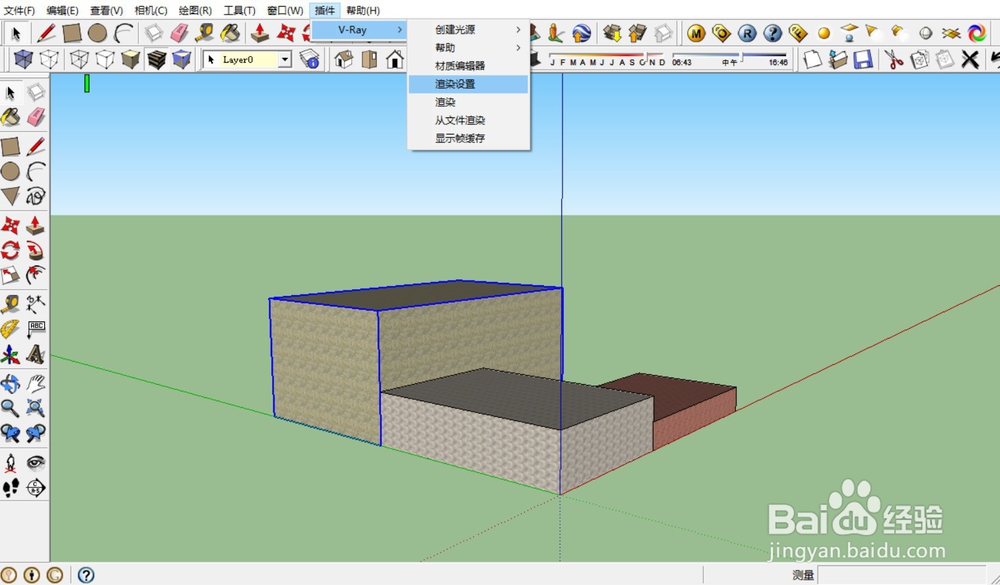Switch to Front house view

pyautogui.click(x=395, y=59)
